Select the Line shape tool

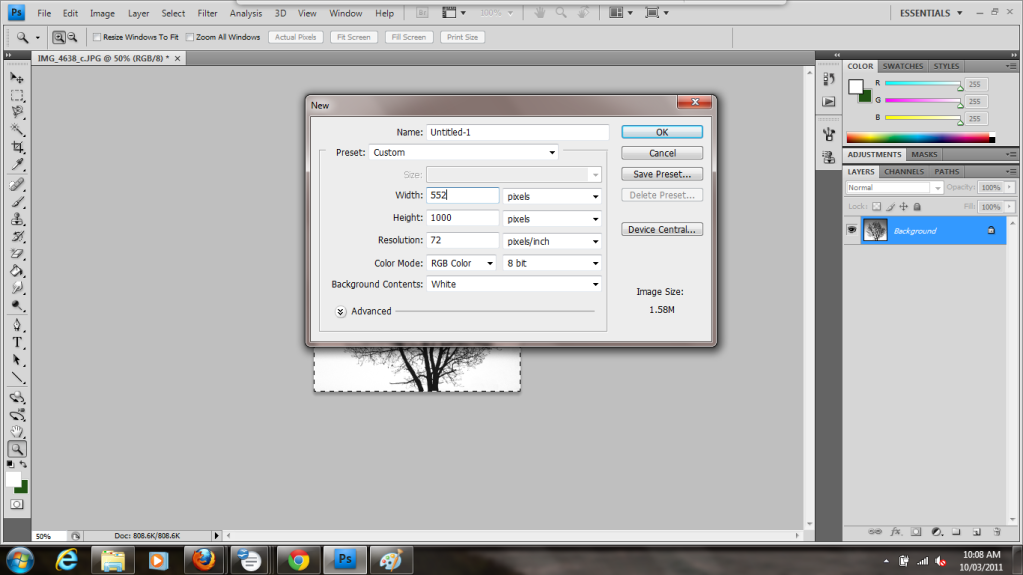[17, 378]
